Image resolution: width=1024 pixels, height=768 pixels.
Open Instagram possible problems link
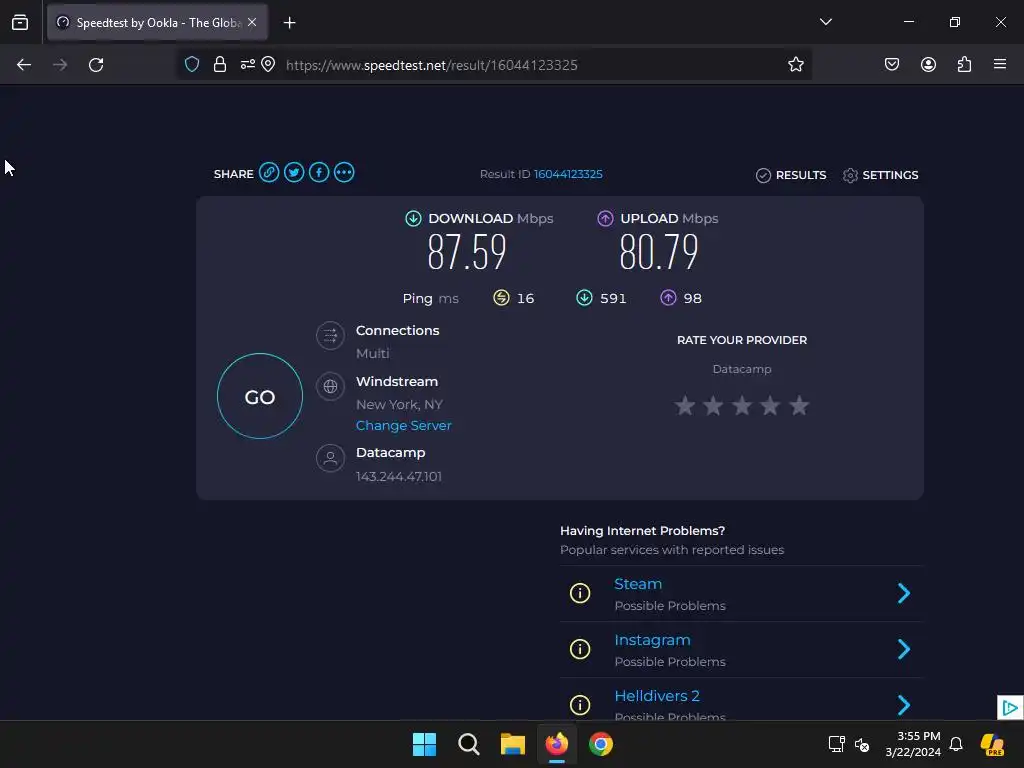(652, 640)
